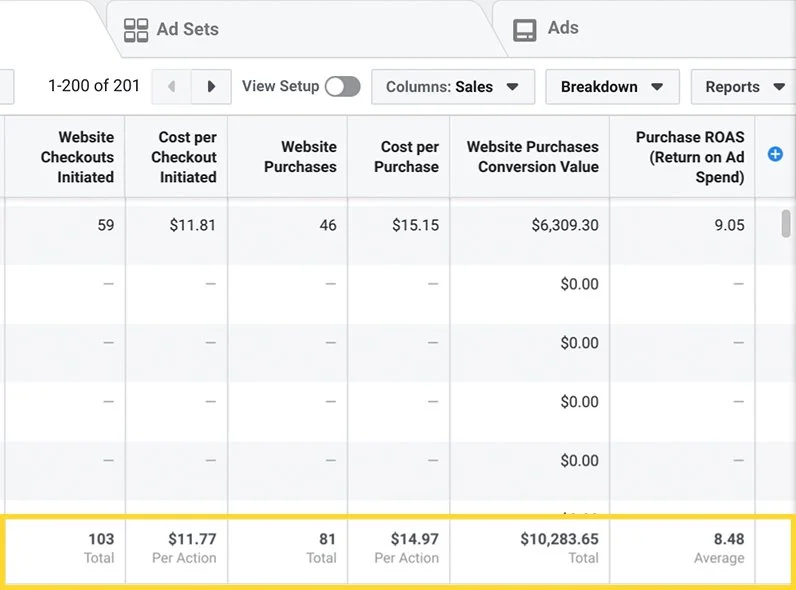Click the Cost per Purchase header

tap(406, 157)
